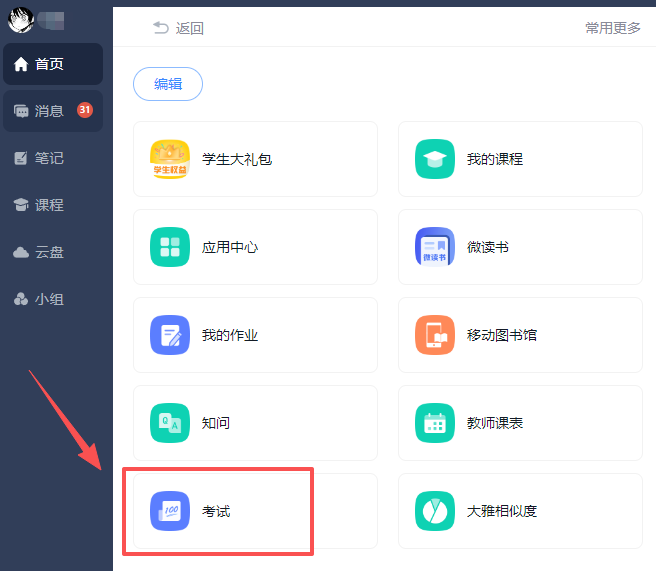The height and width of the screenshot is (571, 656).
Task: Open 课程 courses in sidebar
Action: tap(53, 205)
